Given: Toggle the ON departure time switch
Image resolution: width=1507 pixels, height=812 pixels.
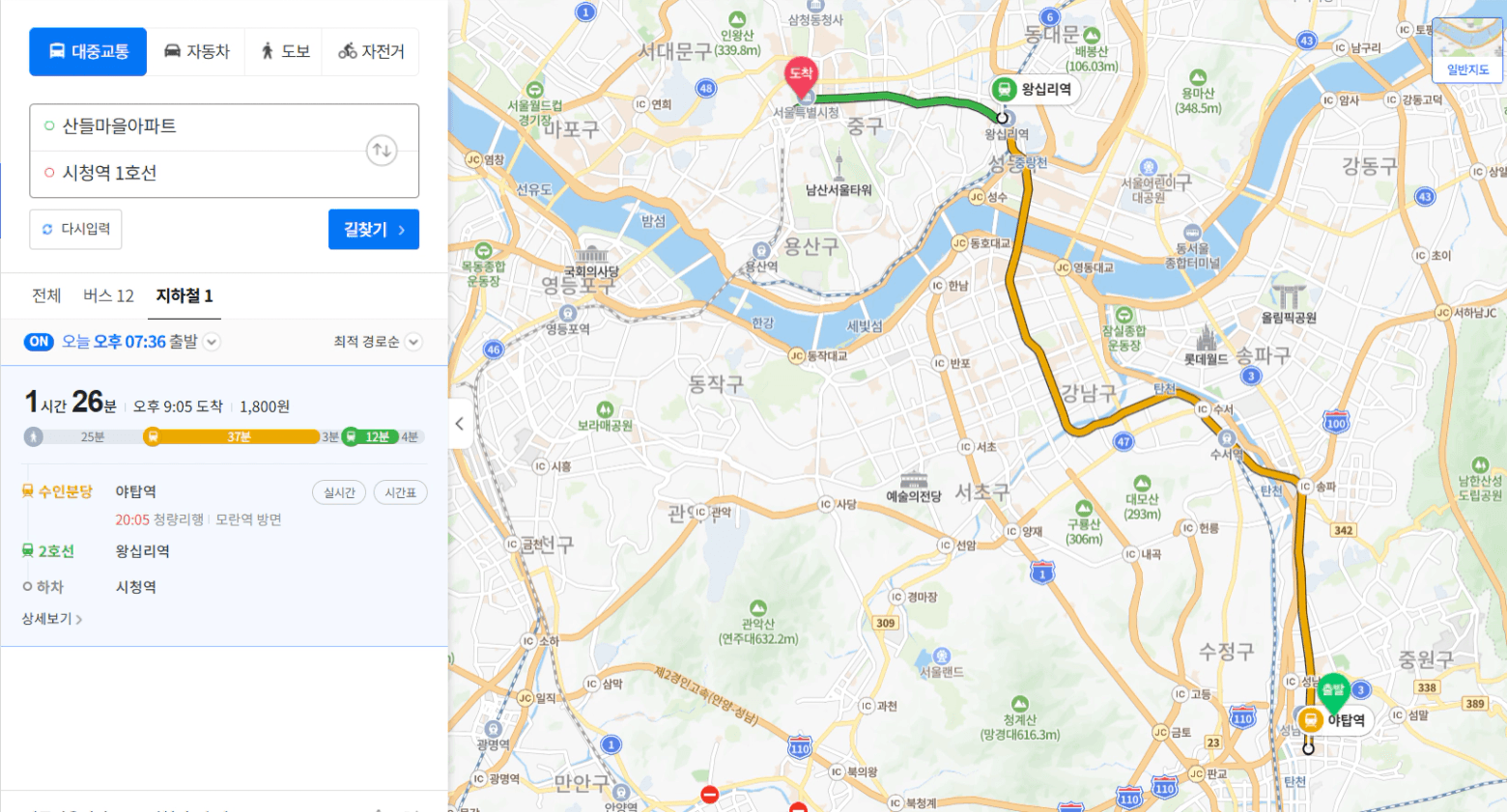Looking at the screenshot, I should pyautogui.click(x=39, y=342).
